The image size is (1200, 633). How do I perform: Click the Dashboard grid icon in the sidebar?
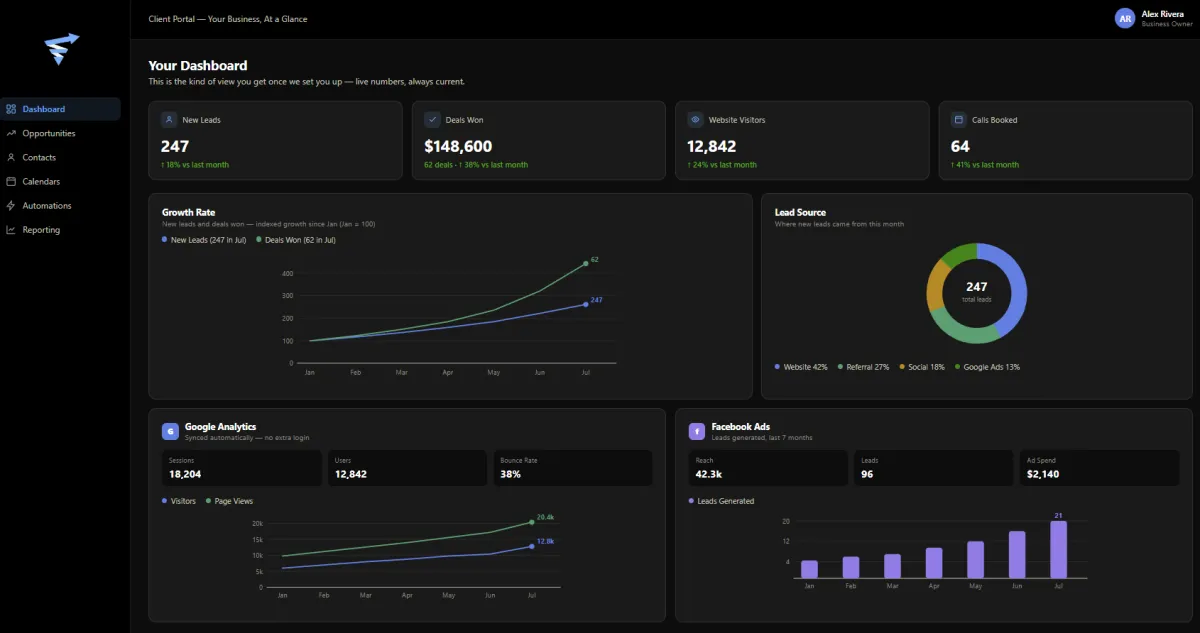point(11,109)
